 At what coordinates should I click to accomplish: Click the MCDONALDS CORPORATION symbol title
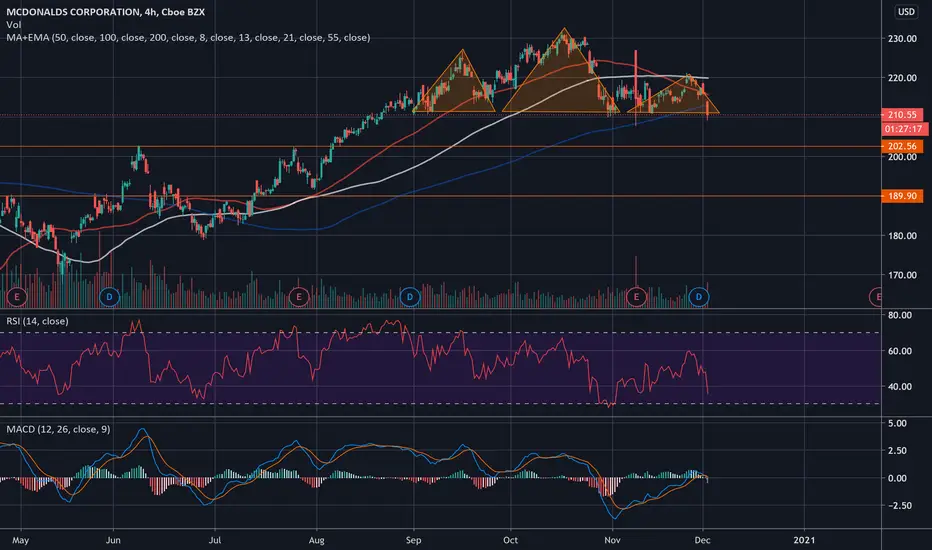(105, 12)
